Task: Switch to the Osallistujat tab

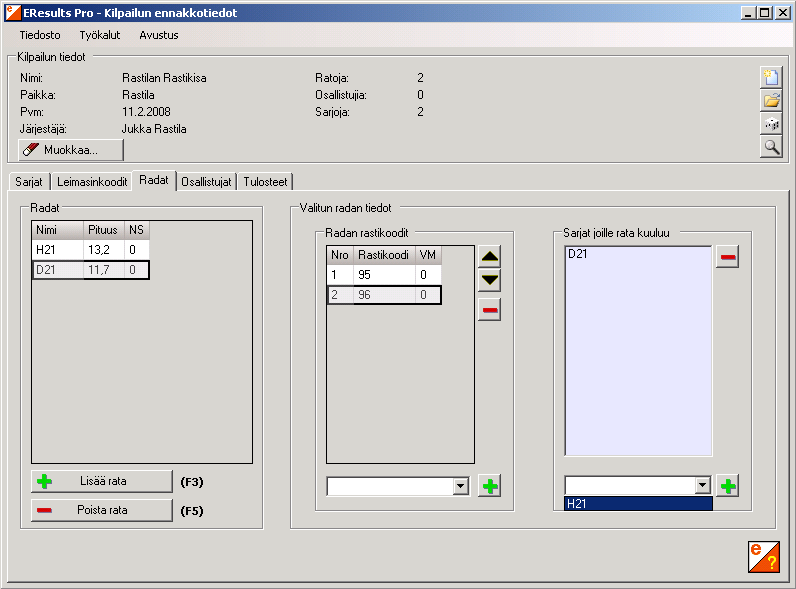Action: pyautogui.click(x=206, y=182)
